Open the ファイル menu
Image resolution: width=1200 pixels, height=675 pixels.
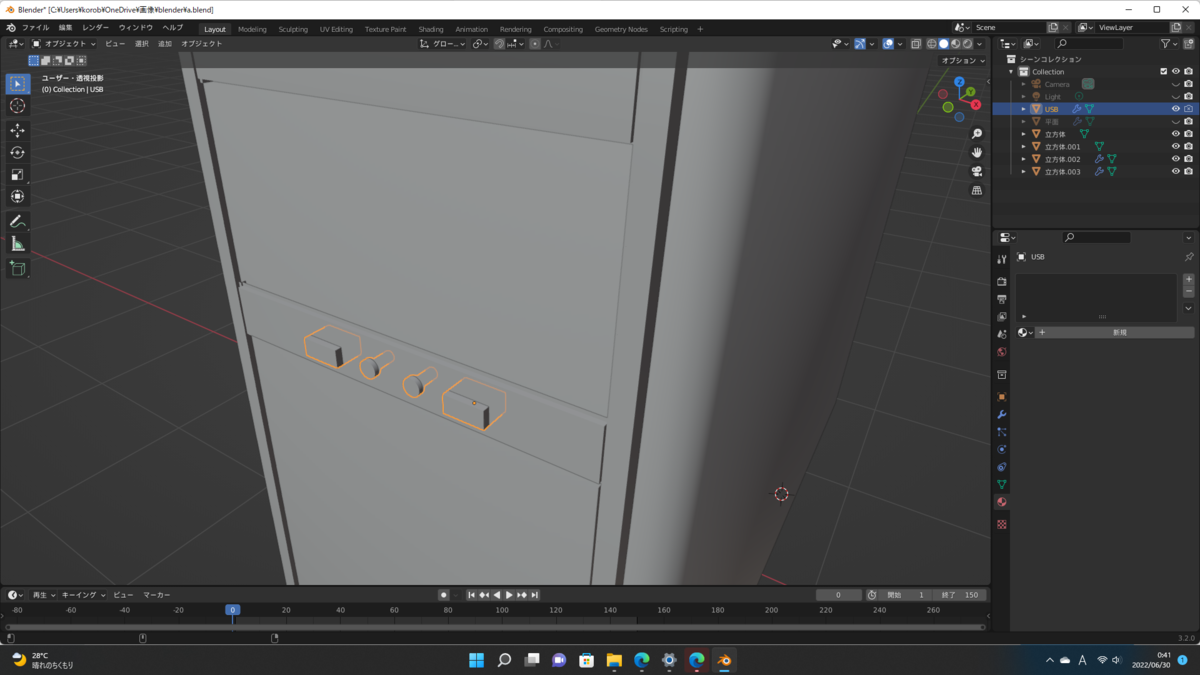tap(35, 28)
